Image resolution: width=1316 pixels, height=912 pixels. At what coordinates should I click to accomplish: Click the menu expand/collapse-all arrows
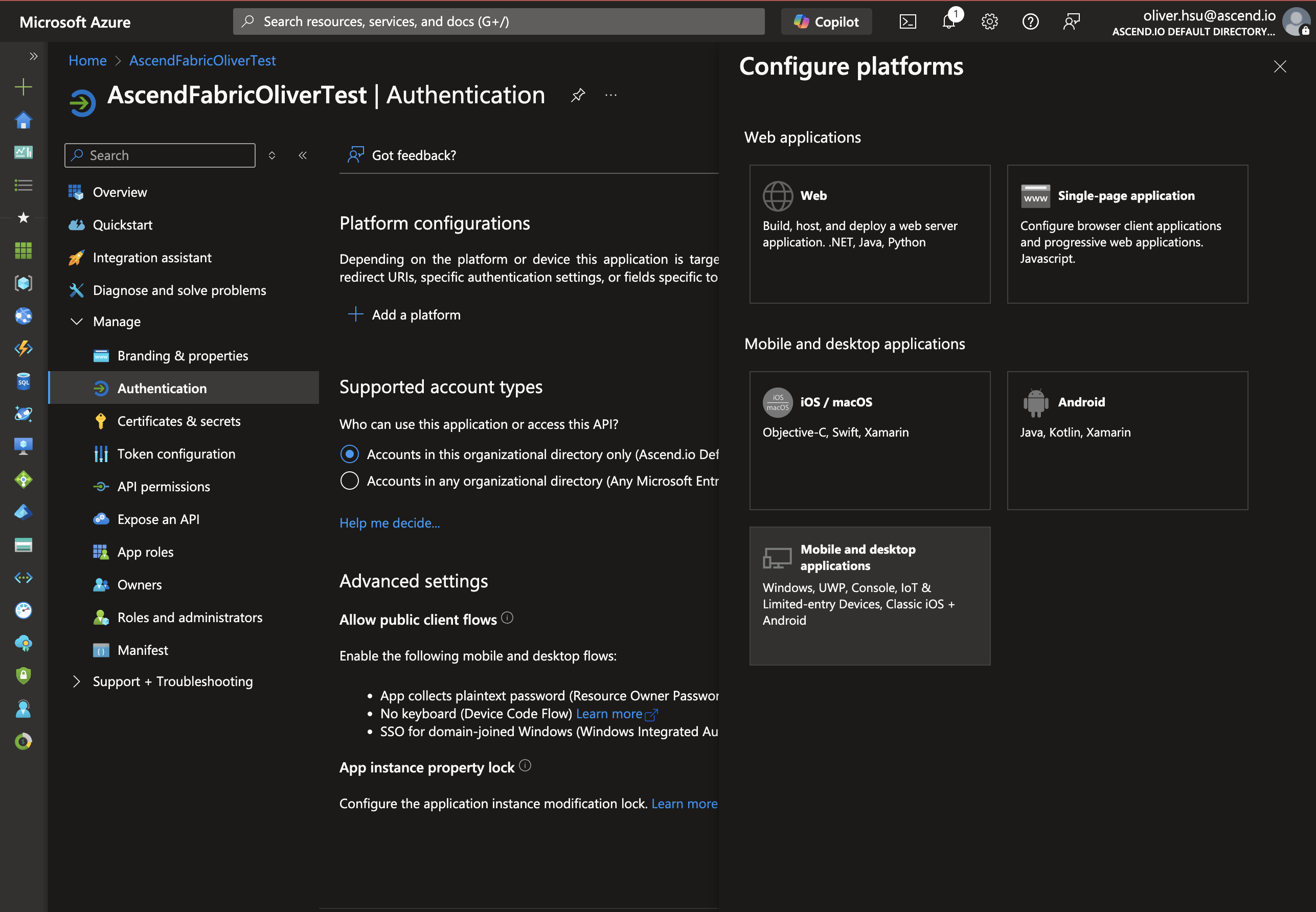[272, 155]
